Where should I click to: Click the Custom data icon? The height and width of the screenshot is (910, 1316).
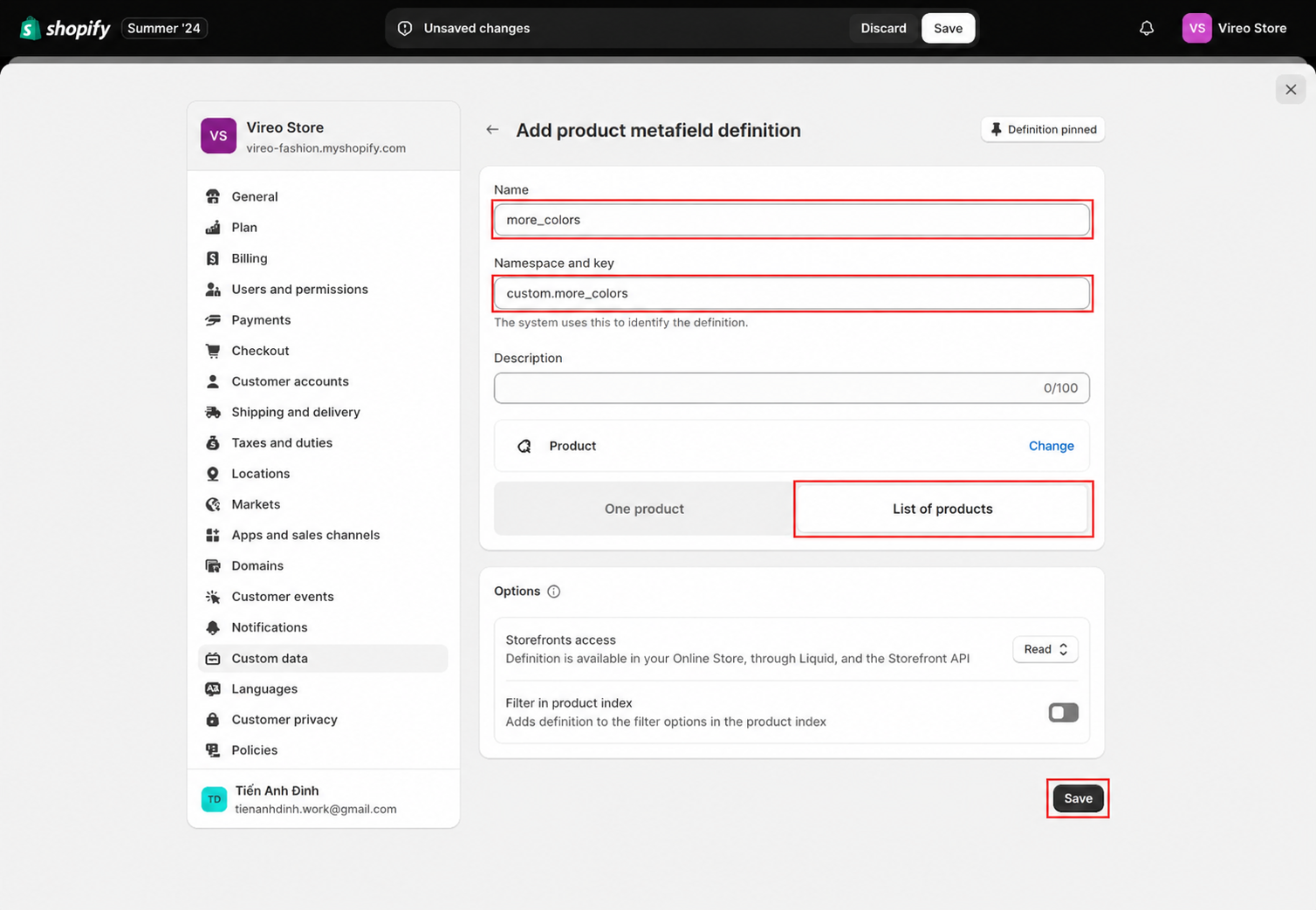click(x=213, y=658)
